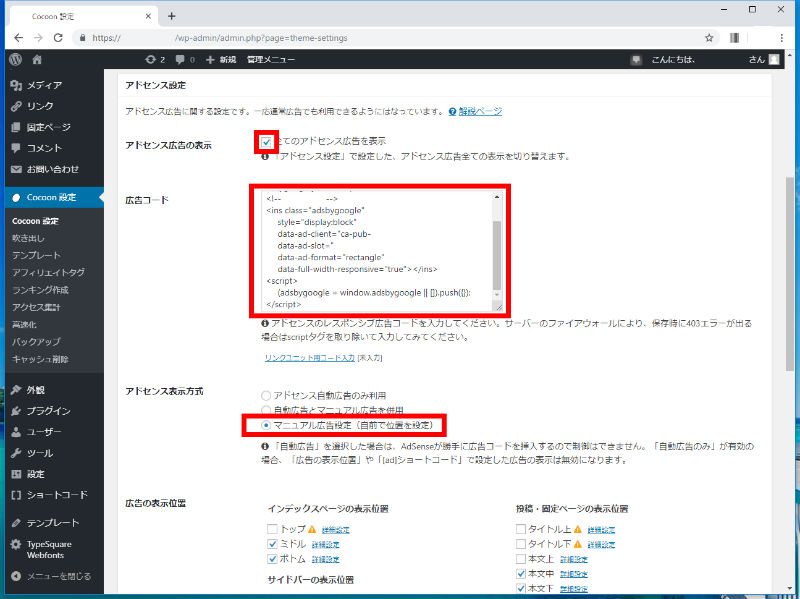Open the メディア menu in the sidebar
The width and height of the screenshot is (800, 599).
[x=44, y=85]
